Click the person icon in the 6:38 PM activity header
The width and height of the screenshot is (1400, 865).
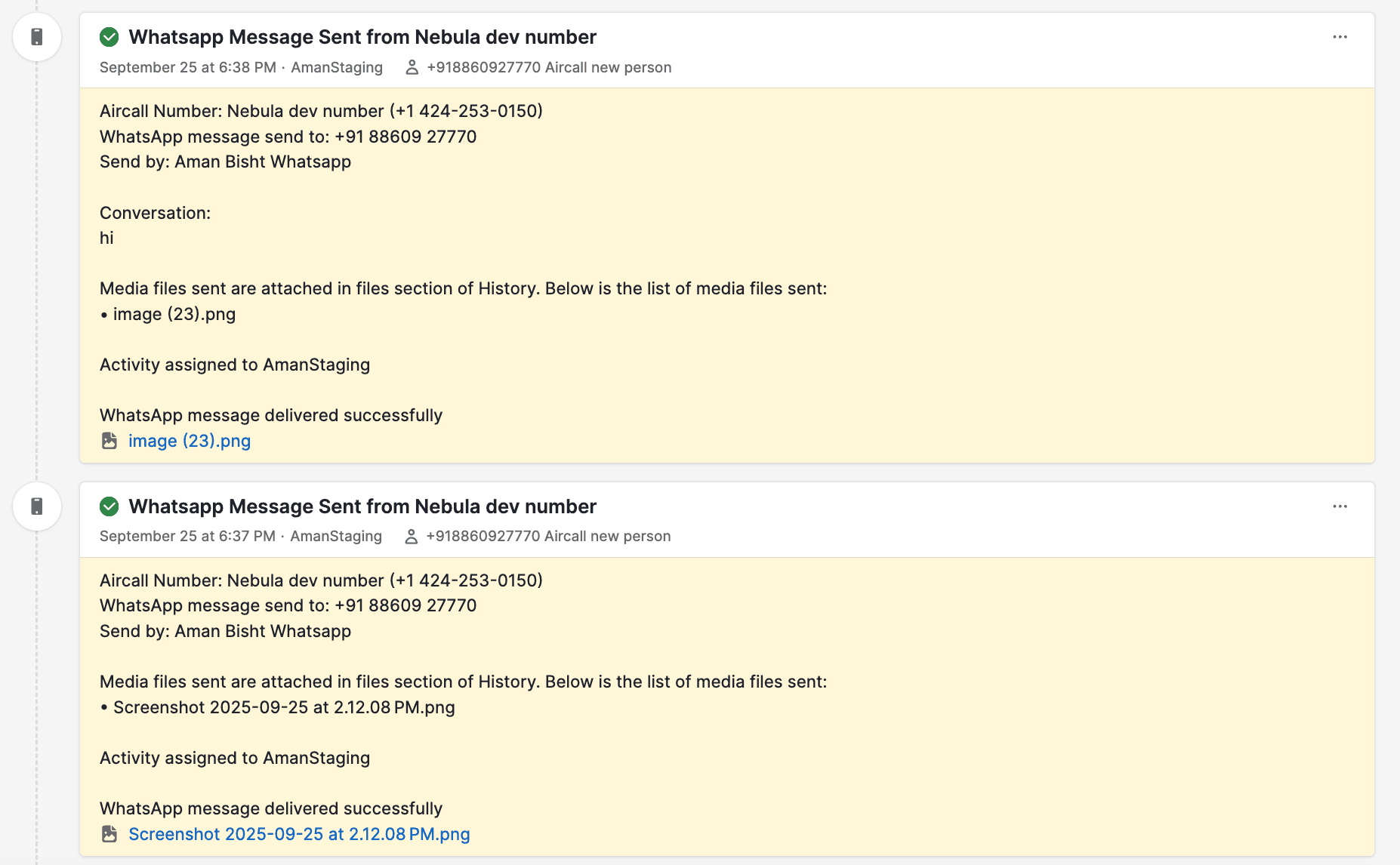[412, 67]
